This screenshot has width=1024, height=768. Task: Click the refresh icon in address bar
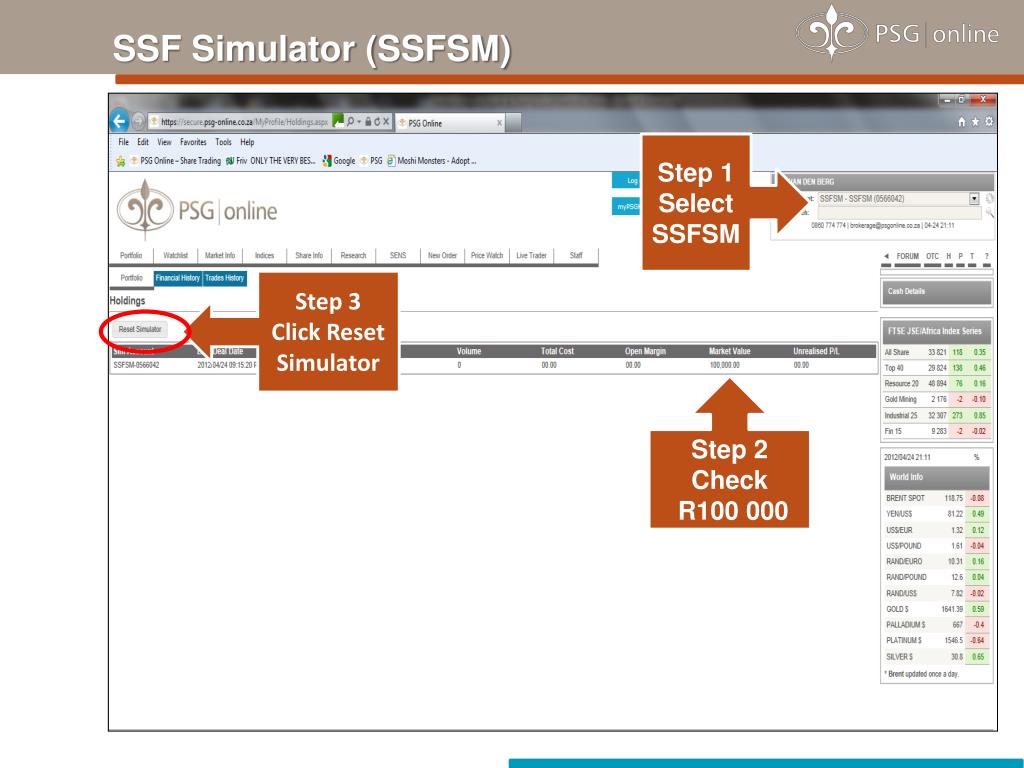point(377,121)
